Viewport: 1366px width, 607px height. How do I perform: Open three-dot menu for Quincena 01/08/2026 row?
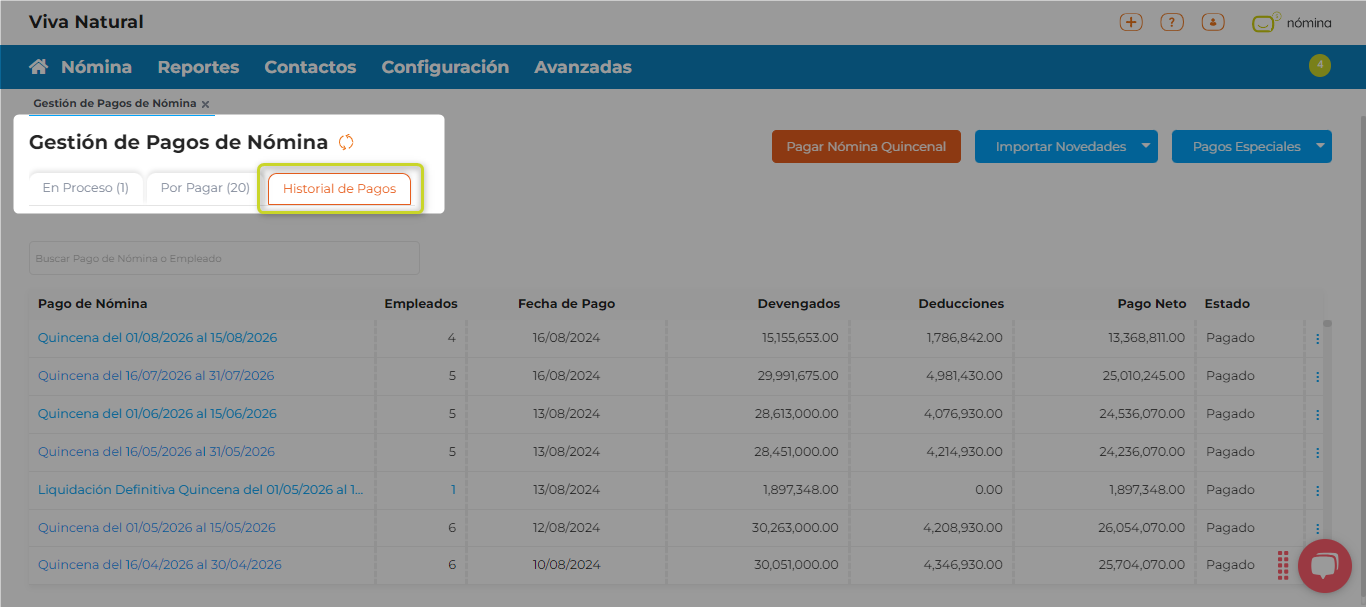pyautogui.click(x=1317, y=339)
